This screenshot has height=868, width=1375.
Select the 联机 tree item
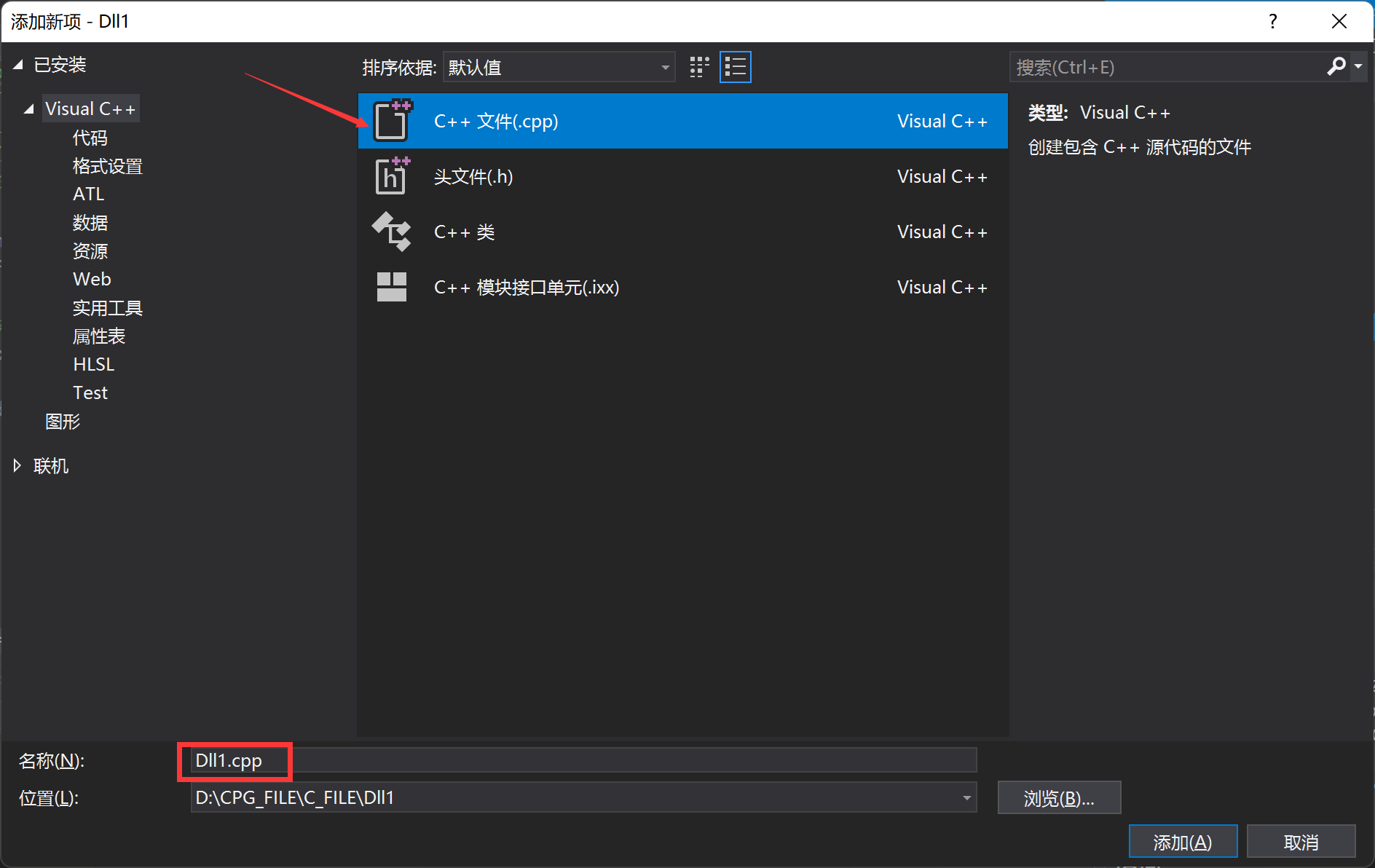(x=51, y=466)
